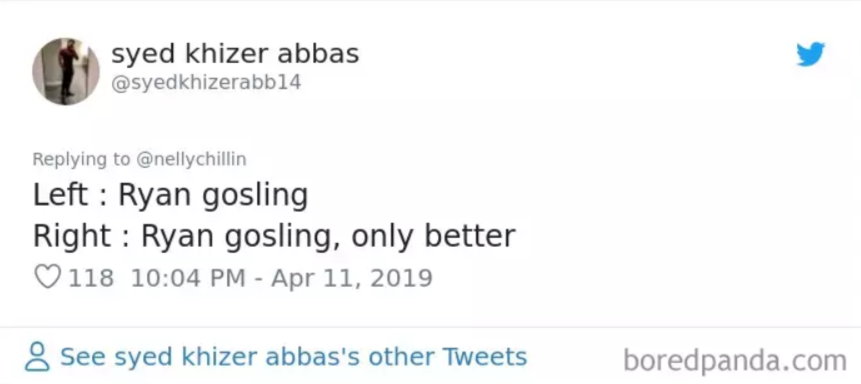The image size is (861, 384).
Task: Click the horizontal divider above the footer
Action: [430, 327]
